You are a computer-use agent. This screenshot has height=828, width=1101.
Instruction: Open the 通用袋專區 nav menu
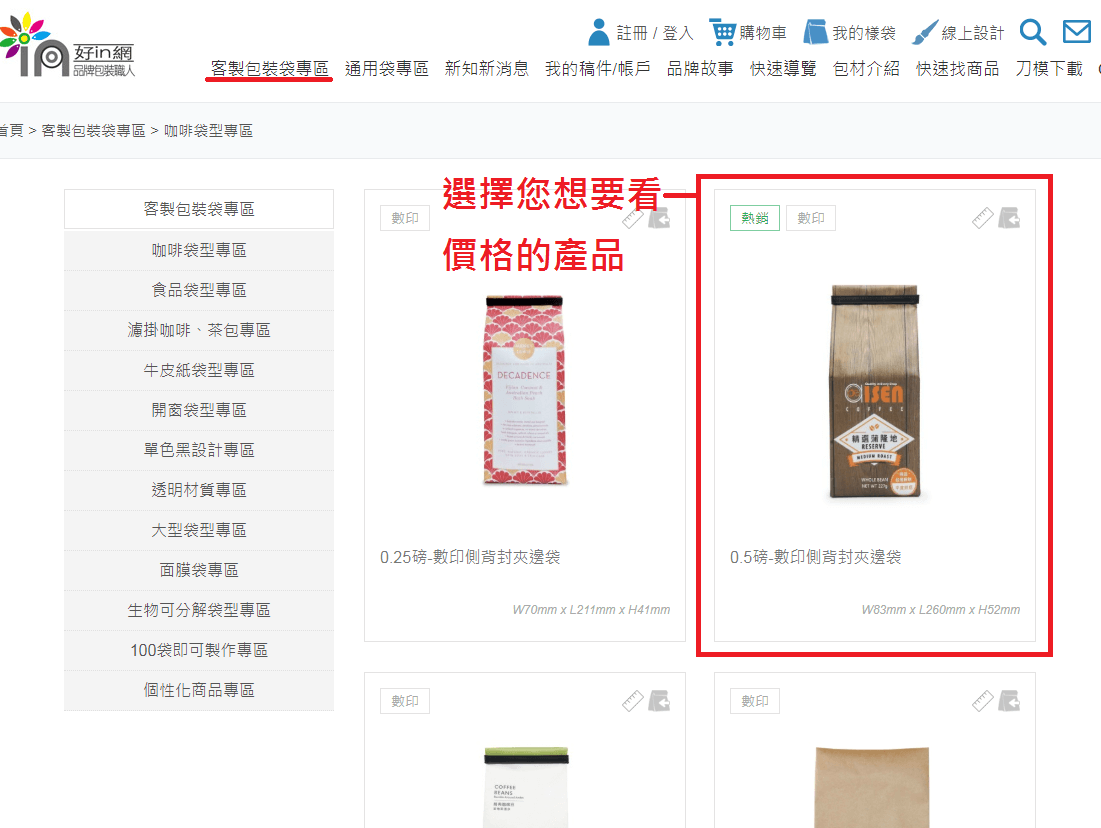[386, 69]
